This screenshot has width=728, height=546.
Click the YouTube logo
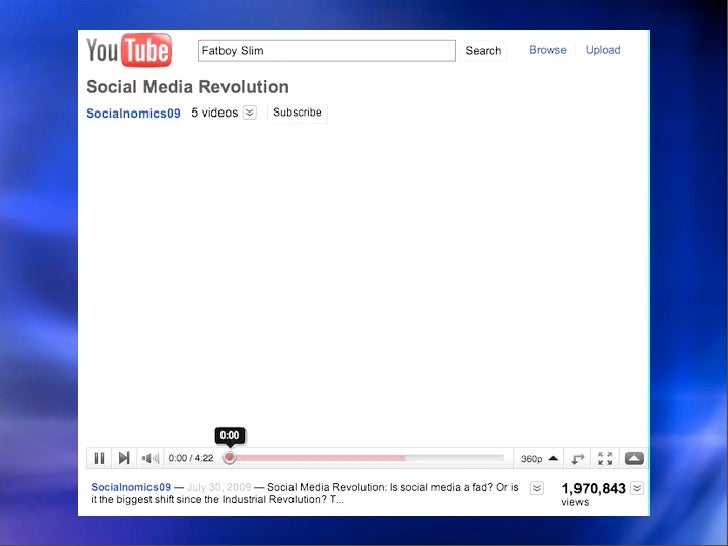click(129, 50)
